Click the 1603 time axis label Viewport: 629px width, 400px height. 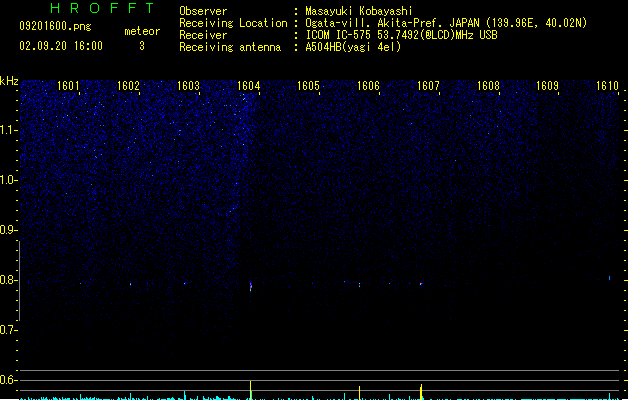(x=188, y=85)
